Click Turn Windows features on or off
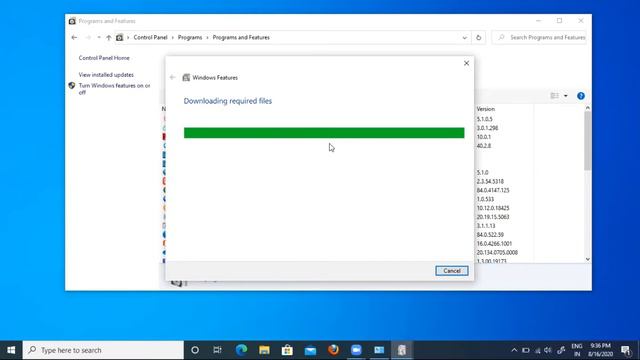The image size is (640, 360). [x=114, y=89]
